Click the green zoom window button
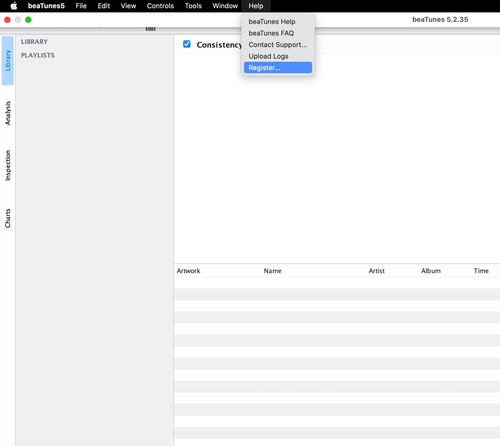Image resolution: width=500 pixels, height=446 pixels. (x=28, y=20)
